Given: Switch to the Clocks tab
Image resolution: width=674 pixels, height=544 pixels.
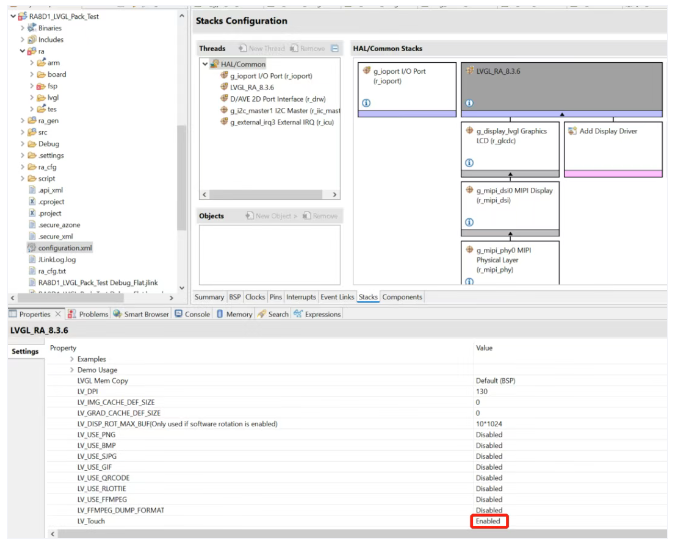Looking at the screenshot, I should click(255, 297).
